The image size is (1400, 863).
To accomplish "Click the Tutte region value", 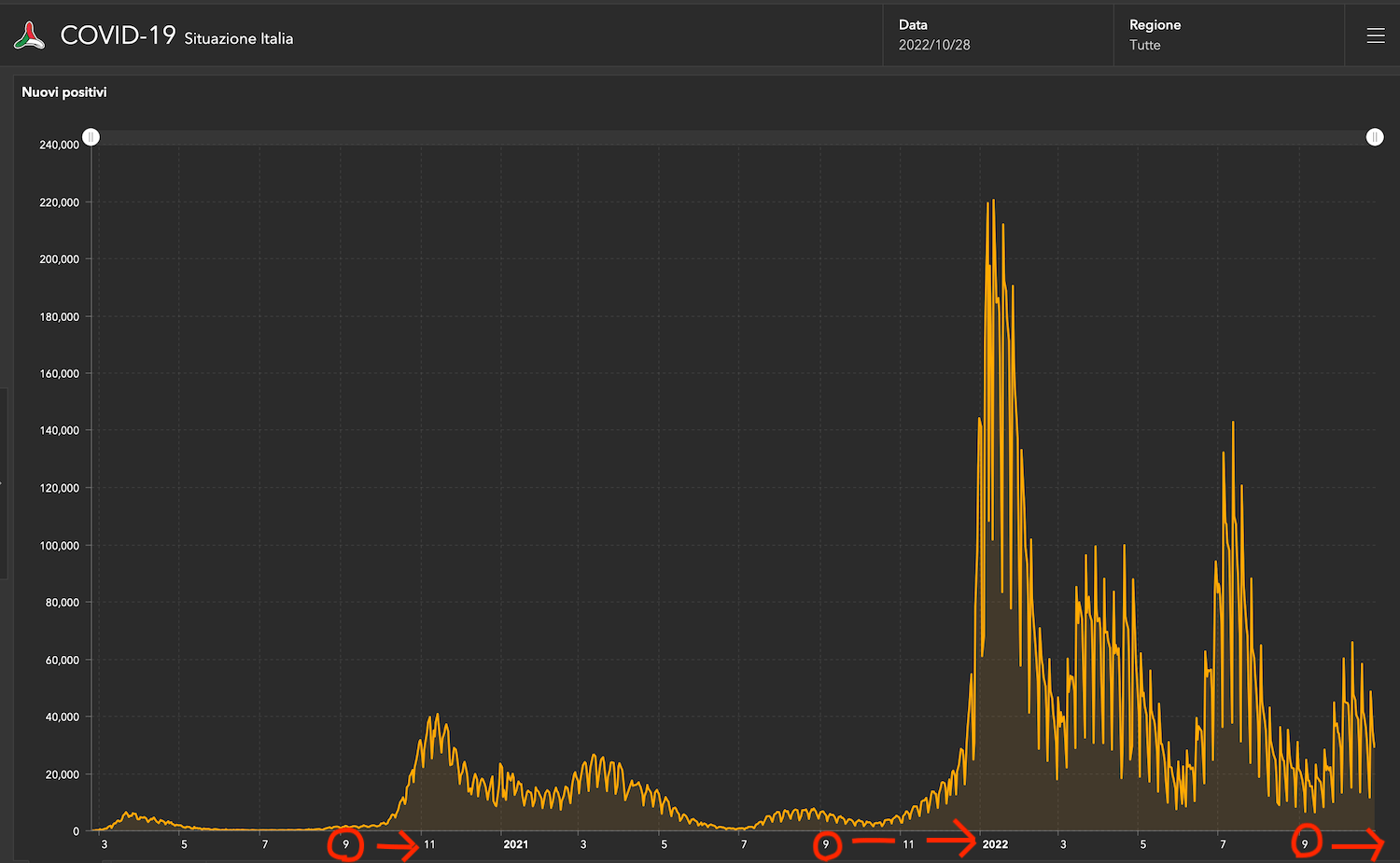I will click(1144, 46).
